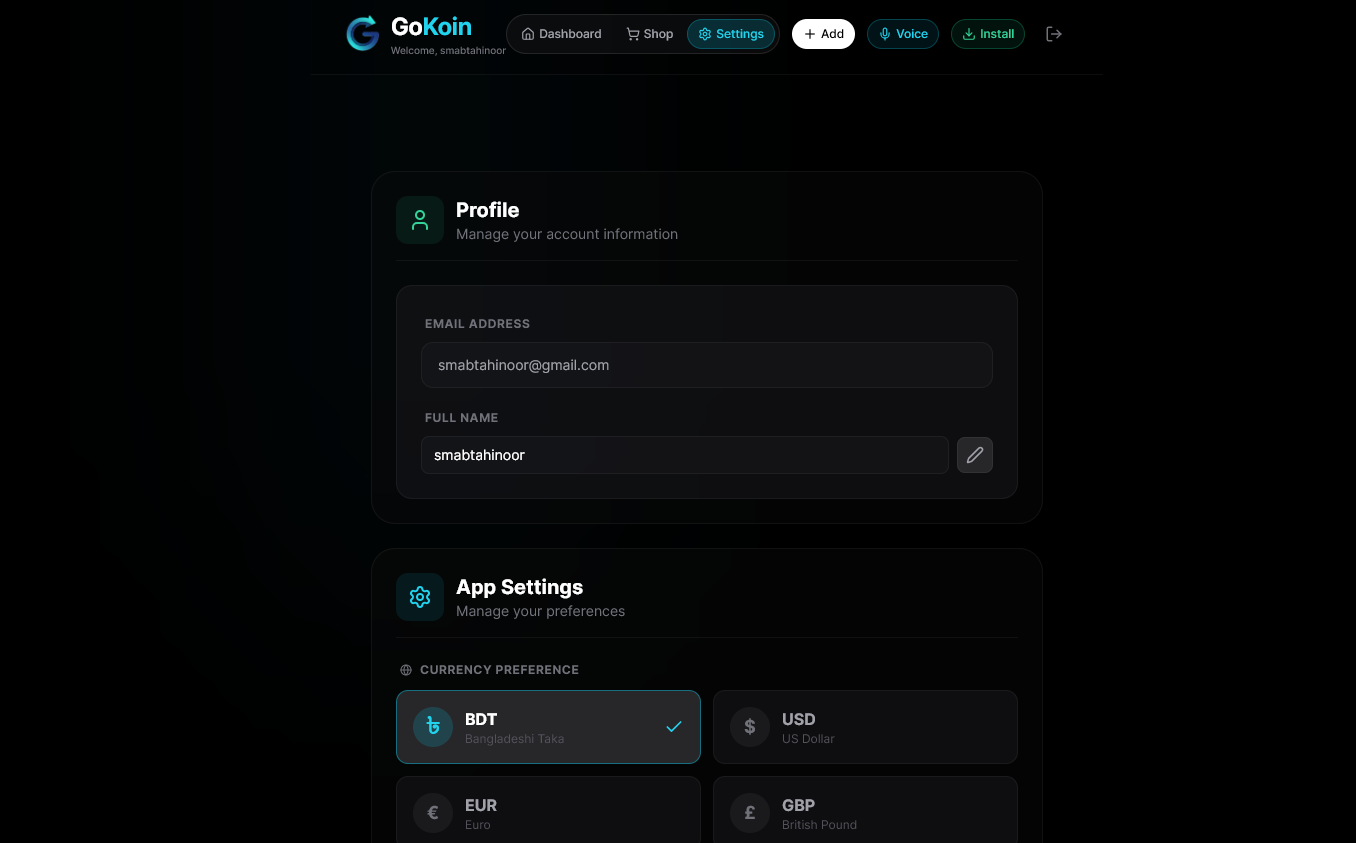This screenshot has height=843, width=1356.
Task: Click the globe icon next to Currency Preference
Action: tap(405, 669)
